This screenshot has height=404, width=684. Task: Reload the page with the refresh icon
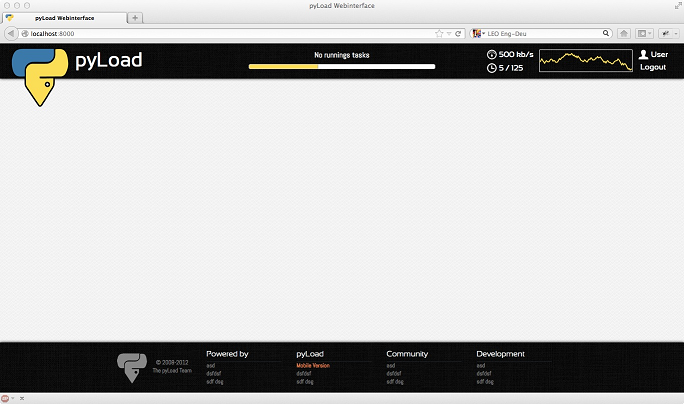[458, 33]
